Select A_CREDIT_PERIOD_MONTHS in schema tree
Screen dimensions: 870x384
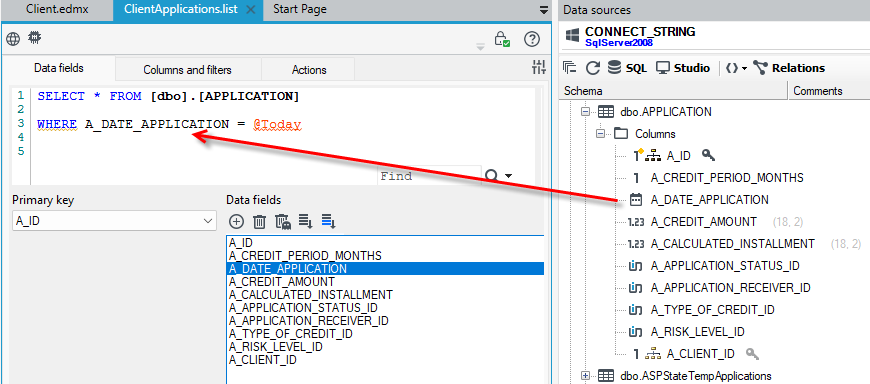click(x=727, y=178)
